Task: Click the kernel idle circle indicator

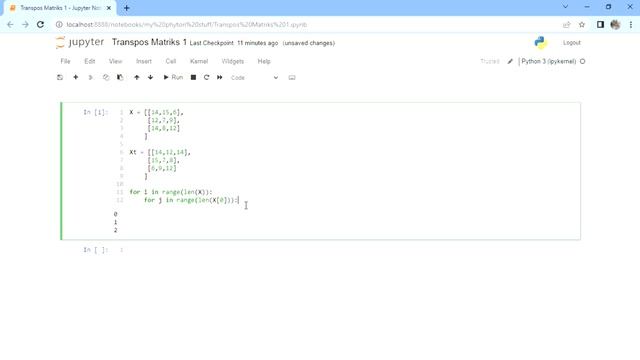Action: tap(582, 61)
